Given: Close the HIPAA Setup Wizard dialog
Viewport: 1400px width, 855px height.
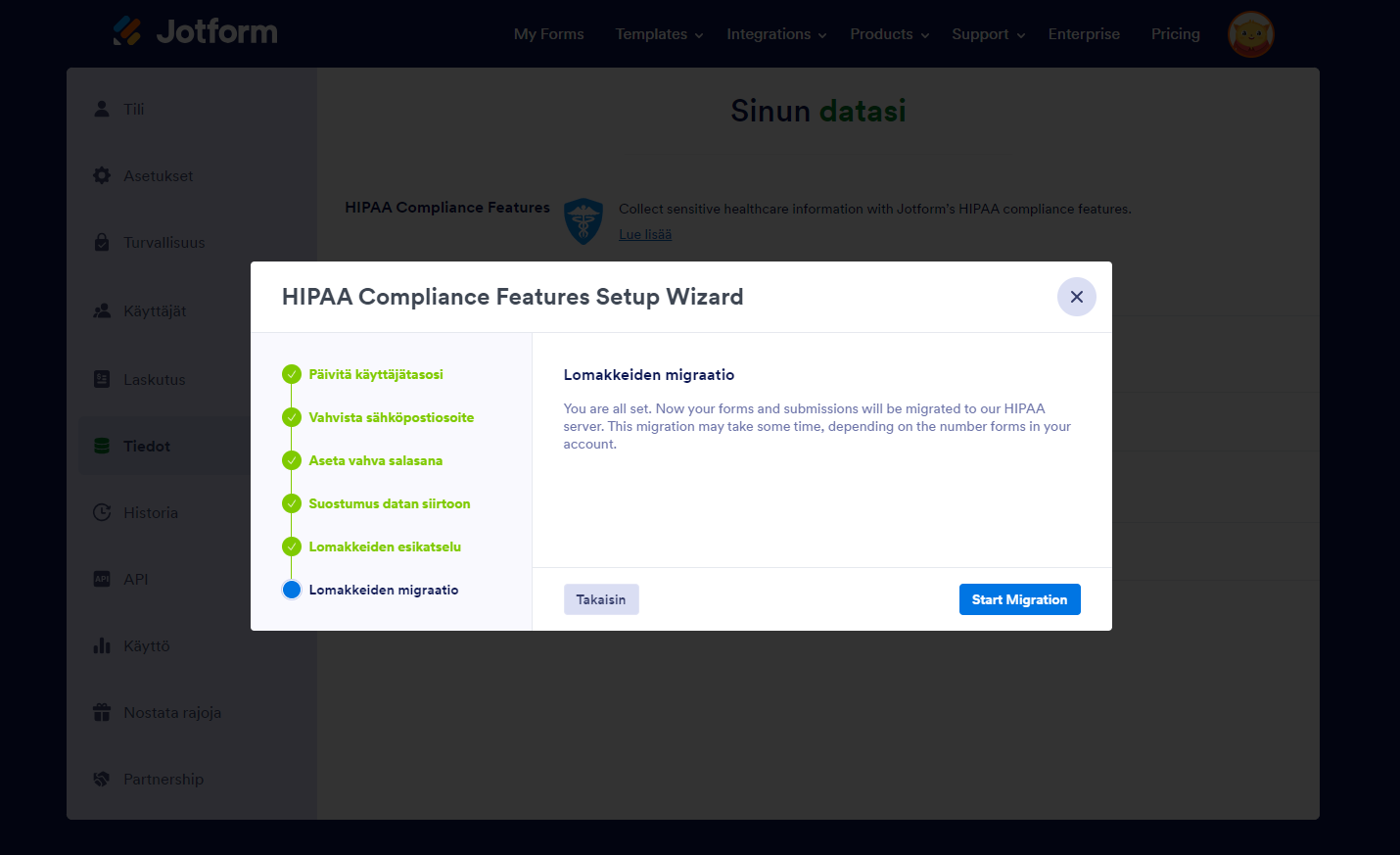Looking at the screenshot, I should click(x=1077, y=297).
